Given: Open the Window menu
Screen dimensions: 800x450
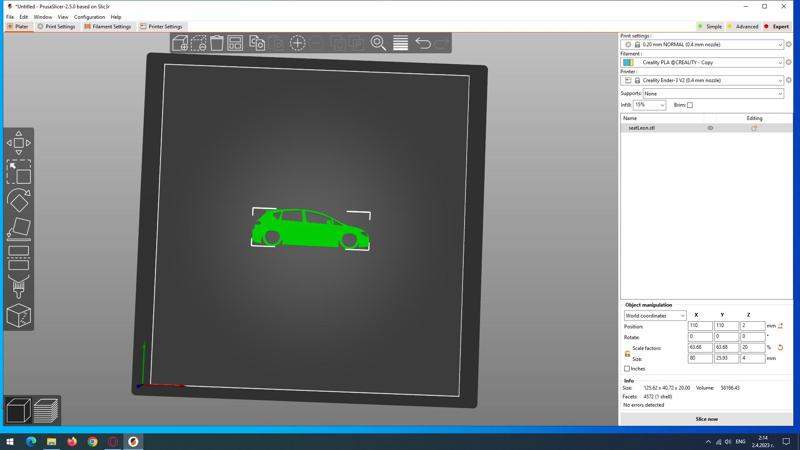Looking at the screenshot, I should click(x=43, y=17).
